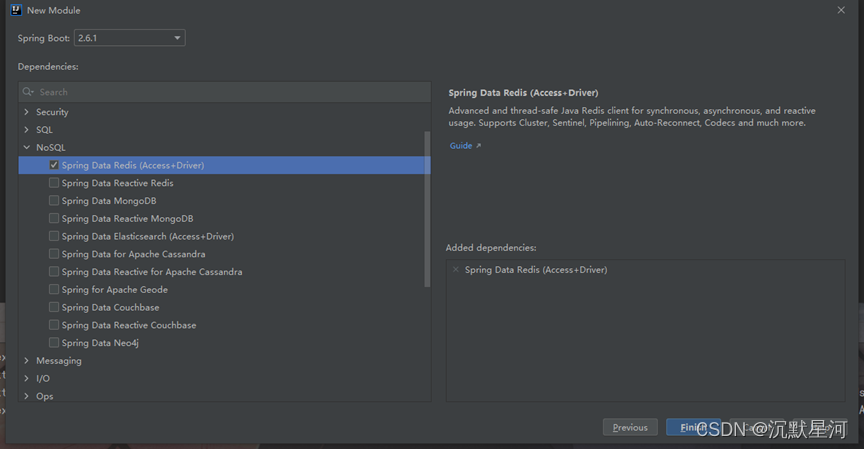Check Spring Data Neo4j

53,343
